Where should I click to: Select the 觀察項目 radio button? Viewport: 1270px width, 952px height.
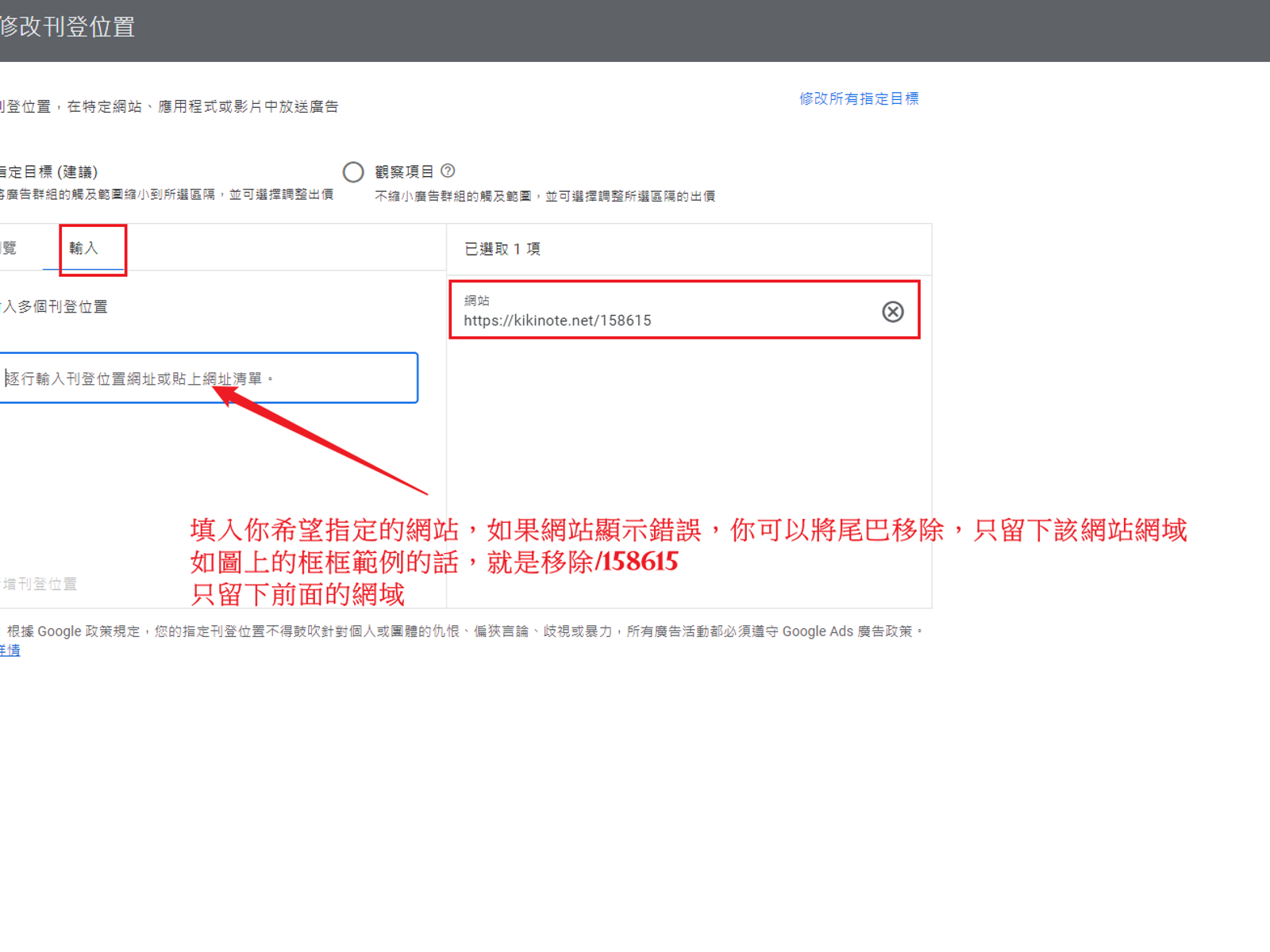pos(353,172)
